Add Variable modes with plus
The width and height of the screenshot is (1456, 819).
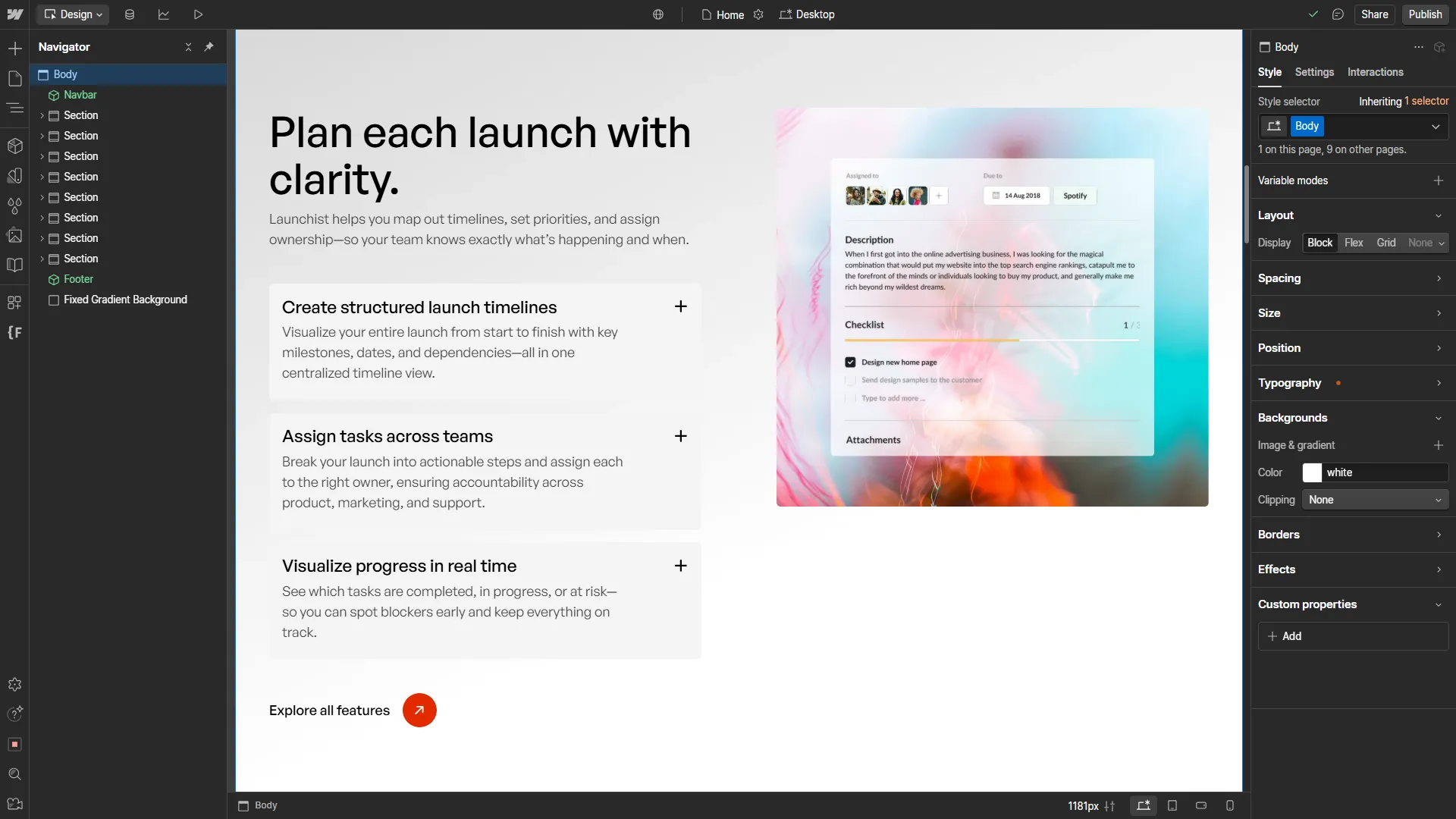[x=1438, y=180]
